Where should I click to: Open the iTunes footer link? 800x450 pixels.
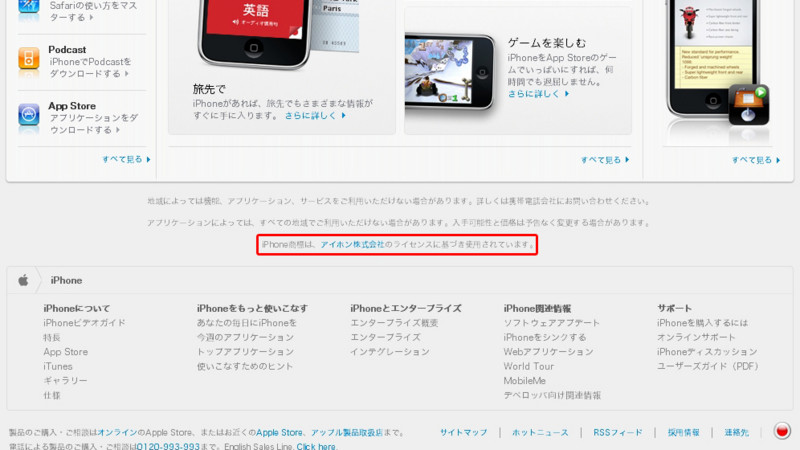coord(58,366)
